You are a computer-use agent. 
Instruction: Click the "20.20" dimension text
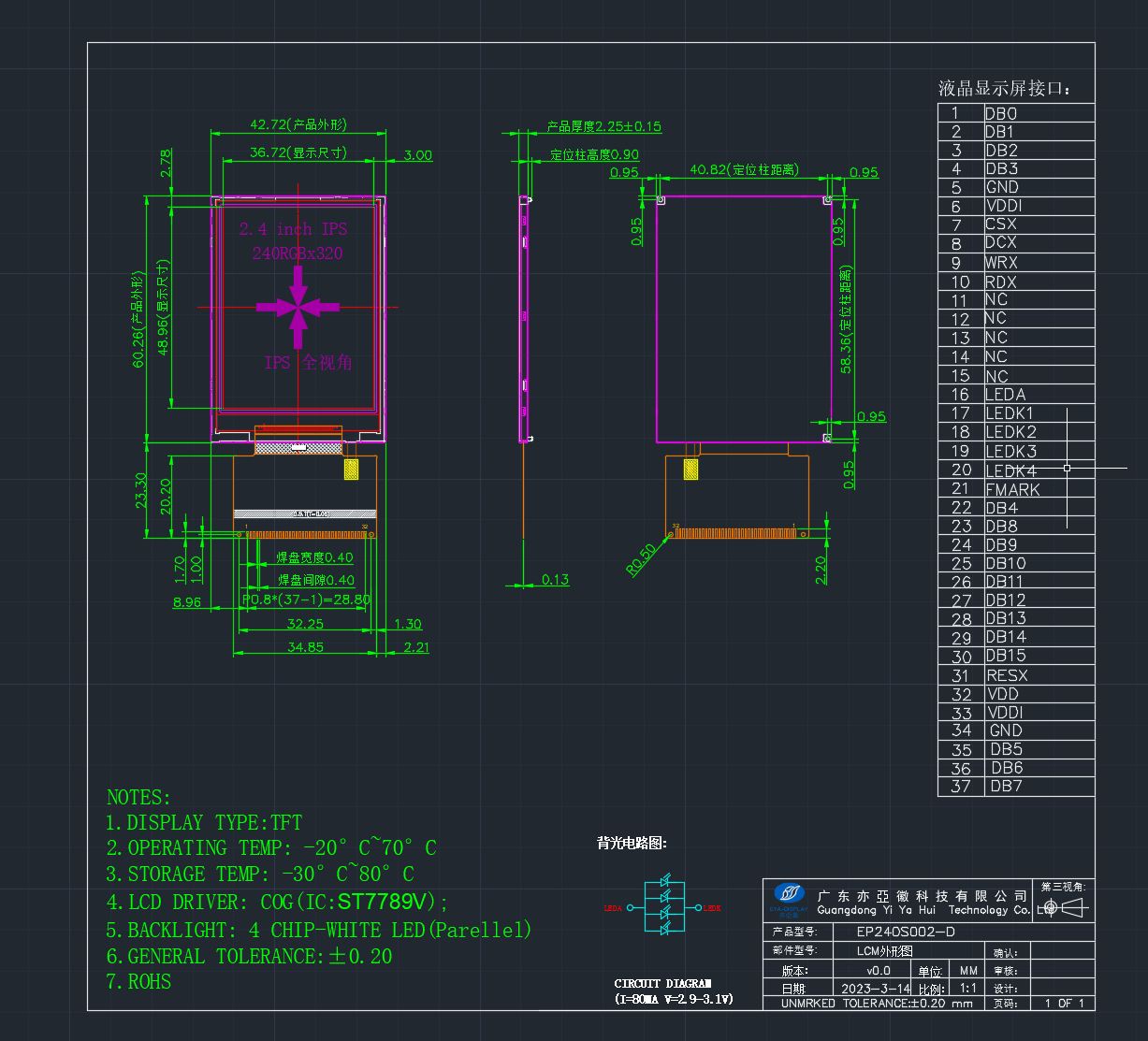(x=166, y=496)
